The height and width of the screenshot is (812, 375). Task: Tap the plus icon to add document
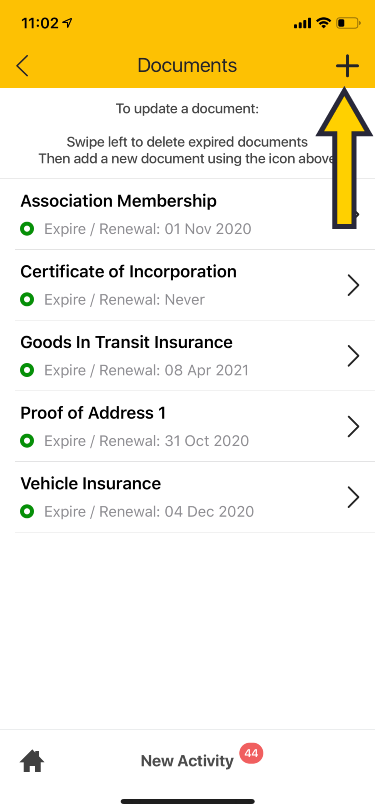tap(347, 66)
